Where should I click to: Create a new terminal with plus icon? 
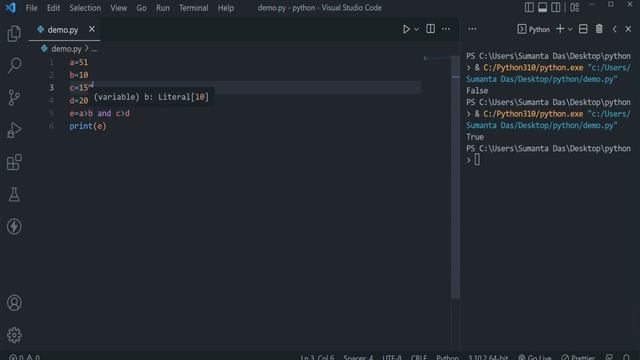(560, 29)
